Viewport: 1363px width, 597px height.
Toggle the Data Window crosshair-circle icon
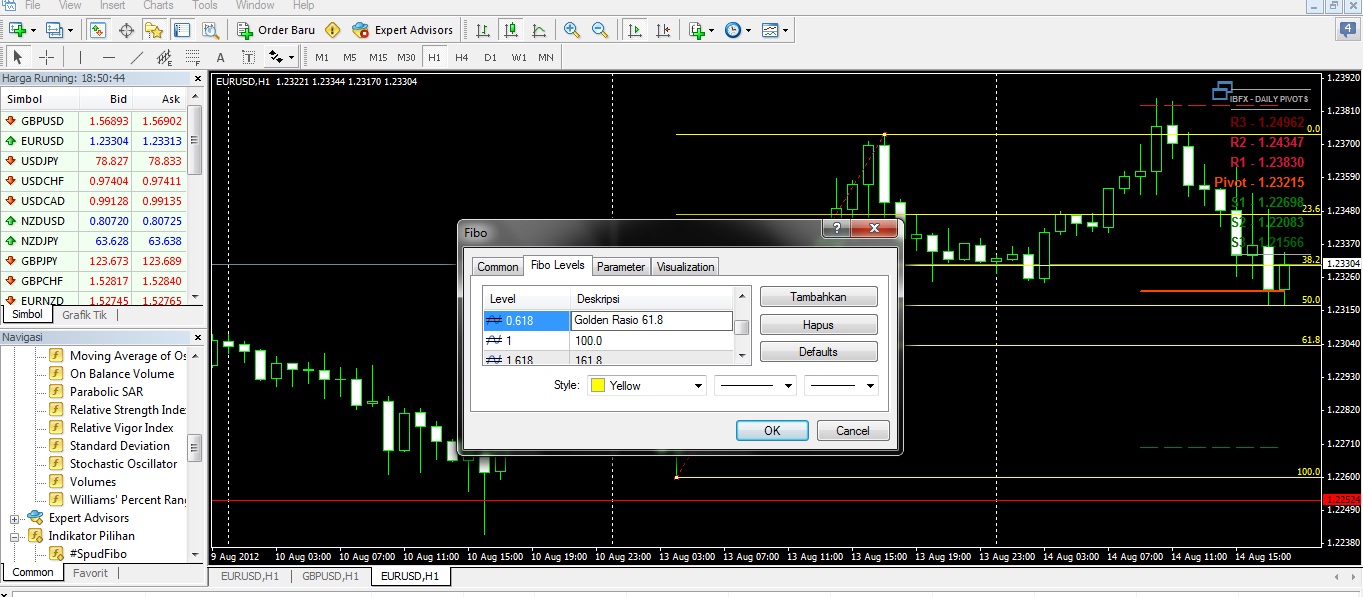(x=126, y=30)
